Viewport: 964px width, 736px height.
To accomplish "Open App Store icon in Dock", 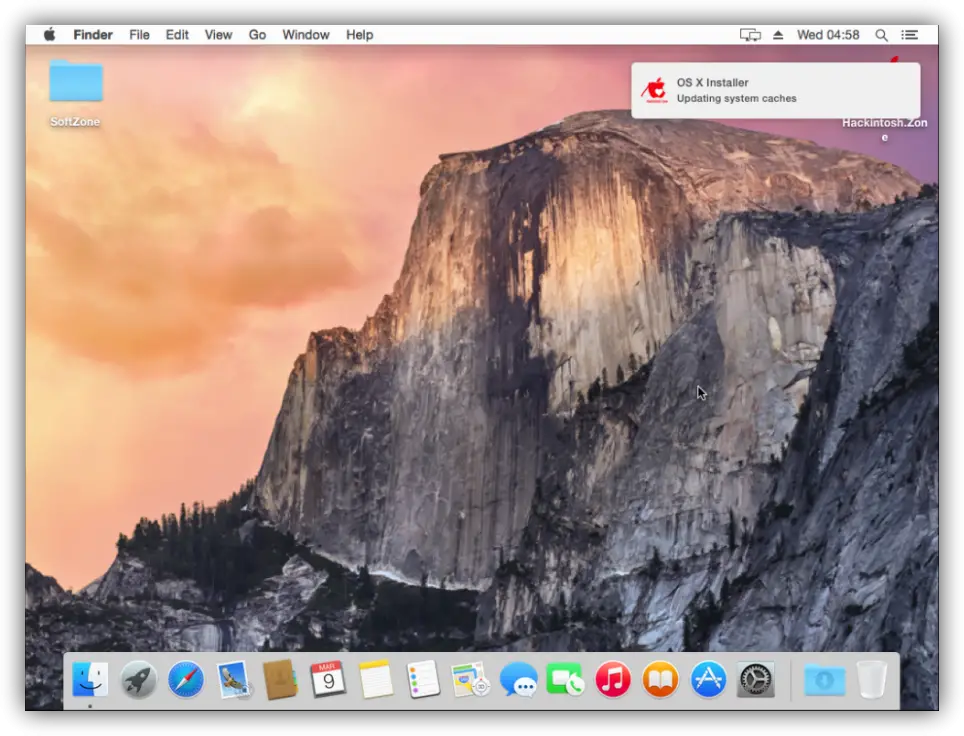I will tap(708, 679).
